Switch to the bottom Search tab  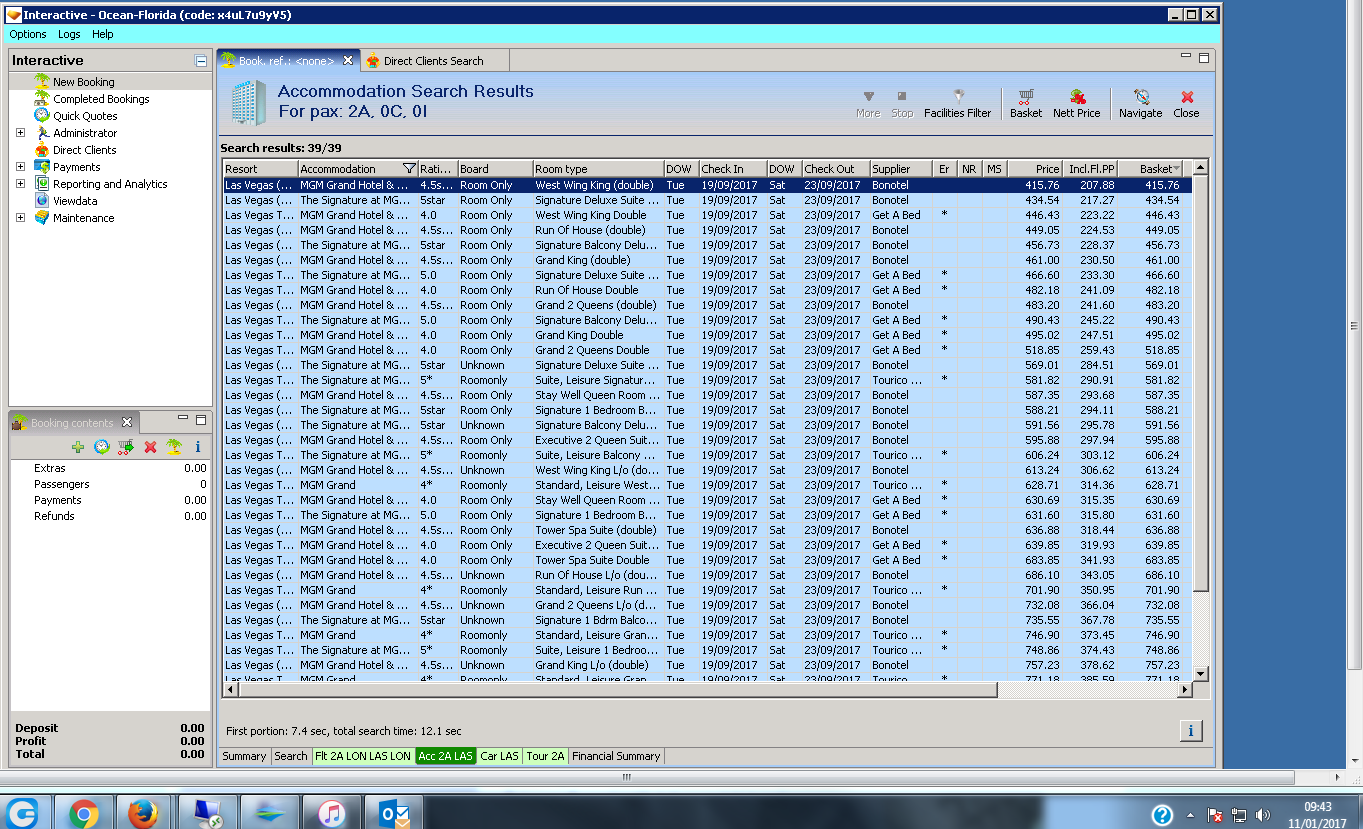tap(291, 756)
